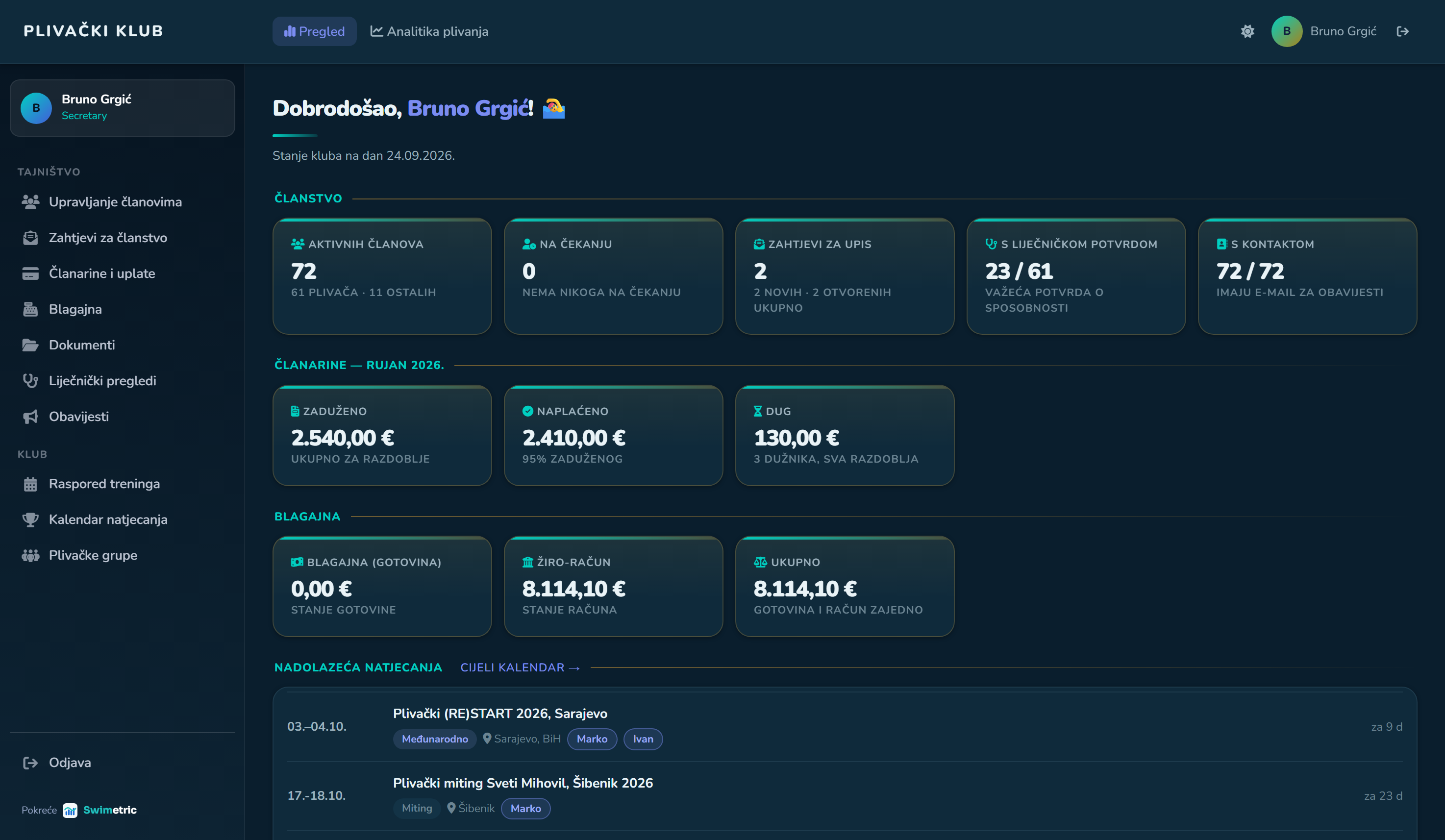The image size is (1445, 840).
Task: Click the Međunarodno tag
Action: (x=435, y=739)
